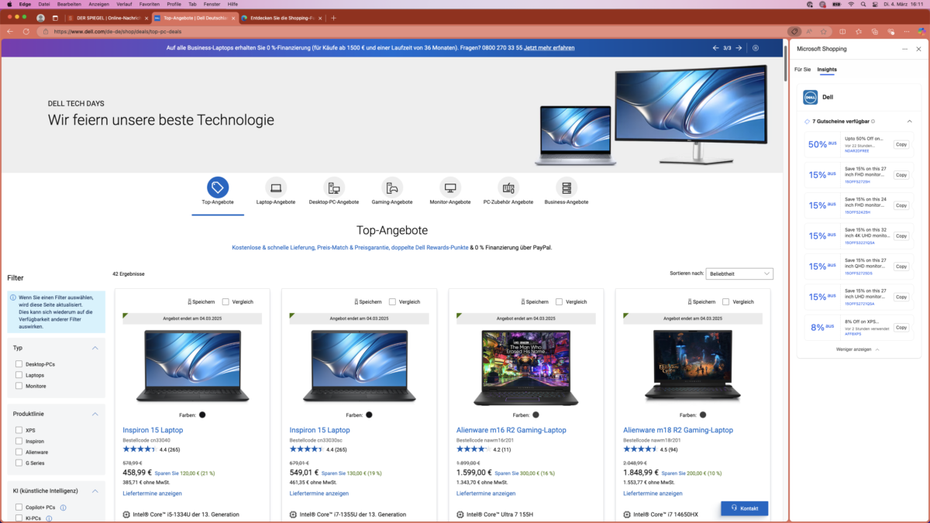
Task: Open the Verlauf menu in menu bar
Action: [124, 4]
